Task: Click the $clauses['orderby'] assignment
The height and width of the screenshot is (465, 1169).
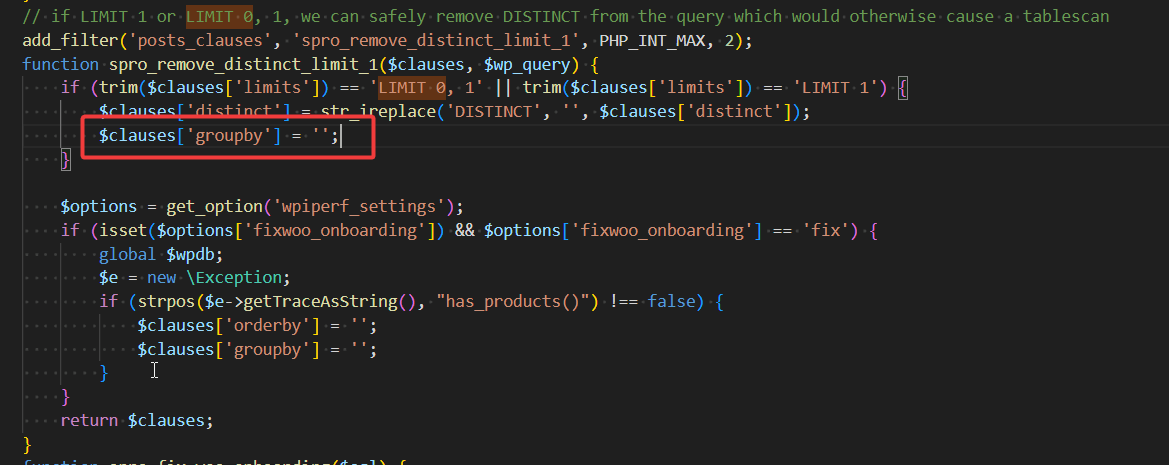Action: click(x=257, y=326)
